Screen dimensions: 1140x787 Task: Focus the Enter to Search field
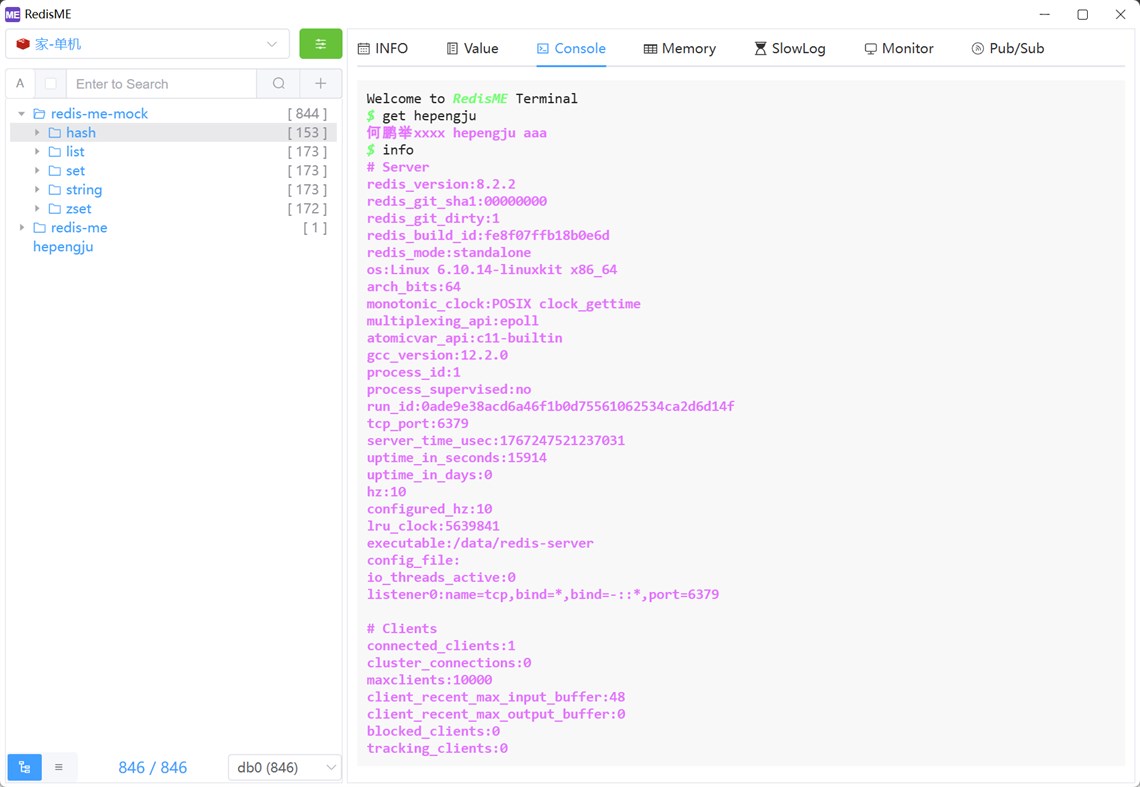tap(161, 84)
